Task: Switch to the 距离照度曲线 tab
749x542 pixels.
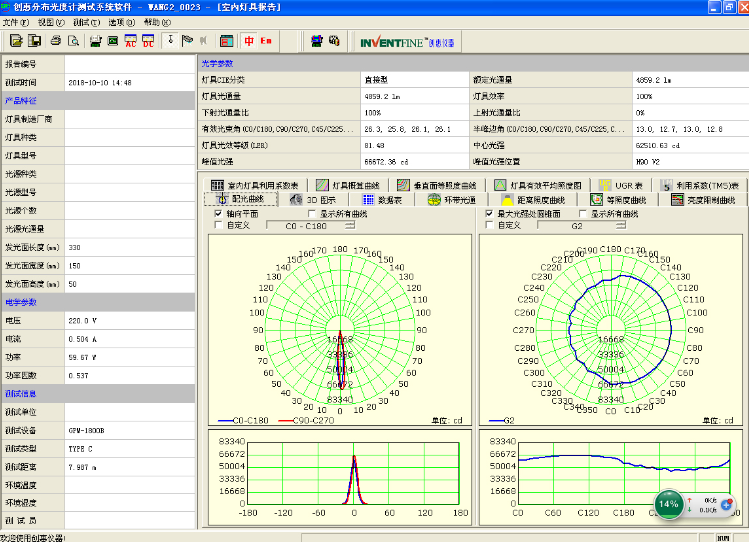Action: (533, 200)
